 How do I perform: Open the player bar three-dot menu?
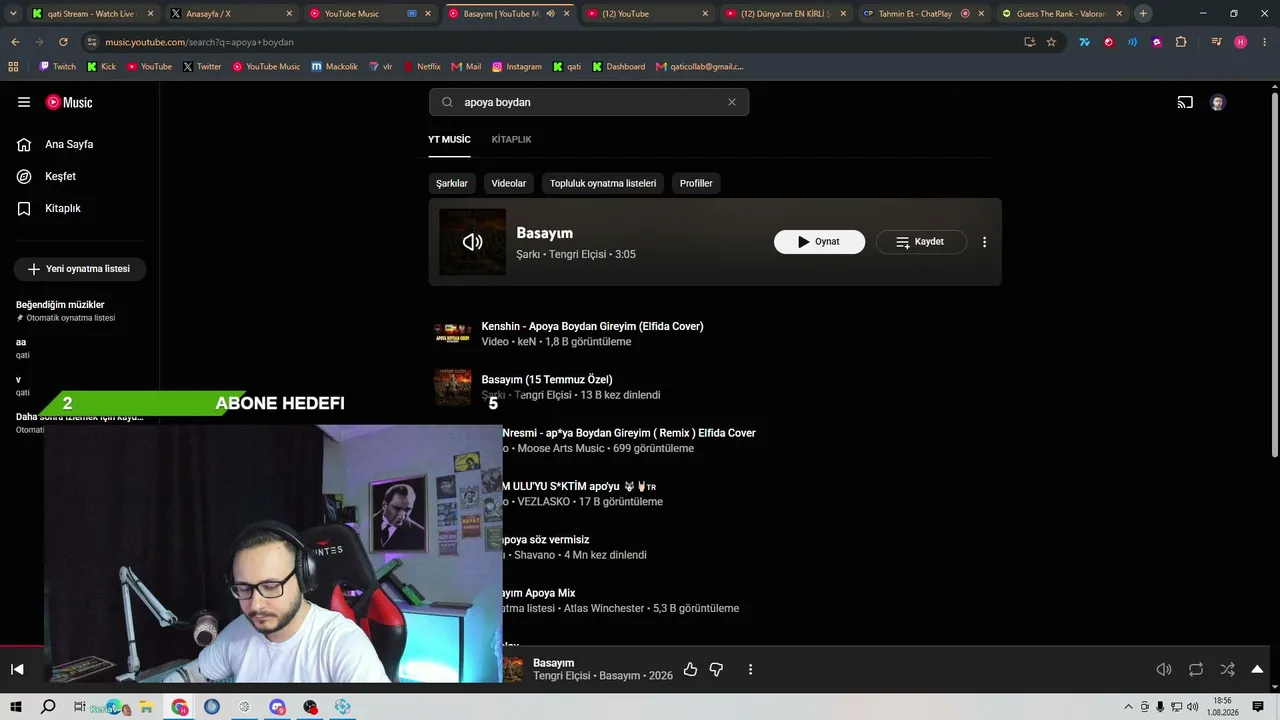750,669
